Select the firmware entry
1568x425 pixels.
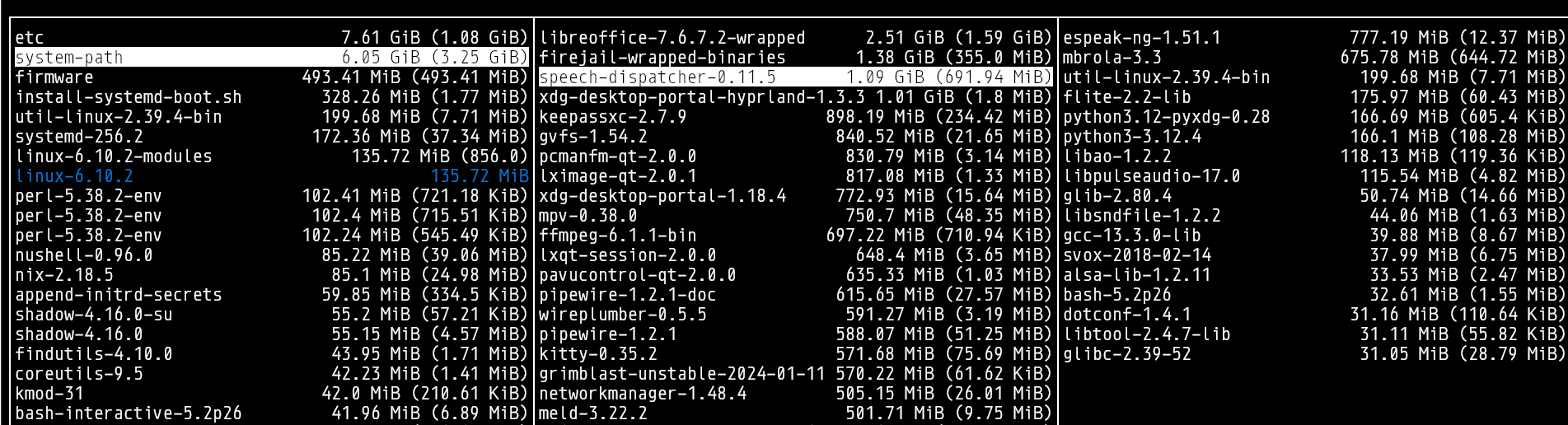point(54,77)
